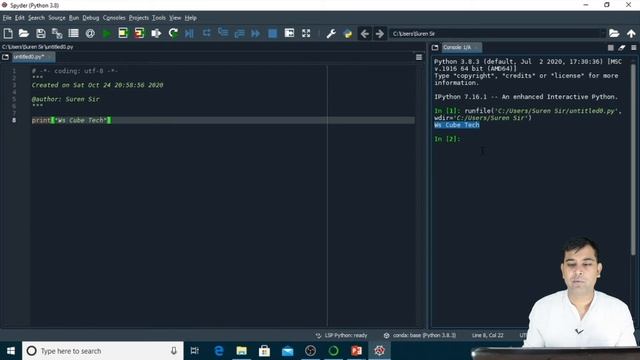Click the step return debug icon
Screen dimensions: 640x360
tap(239, 33)
